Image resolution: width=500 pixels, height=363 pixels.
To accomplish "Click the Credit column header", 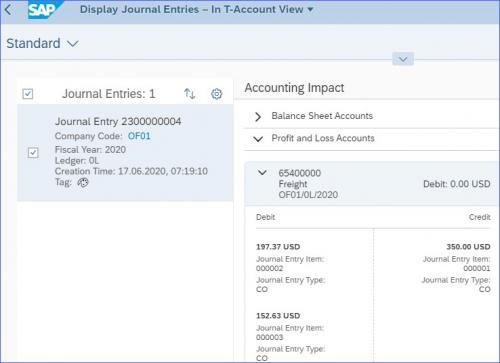I will [x=480, y=217].
